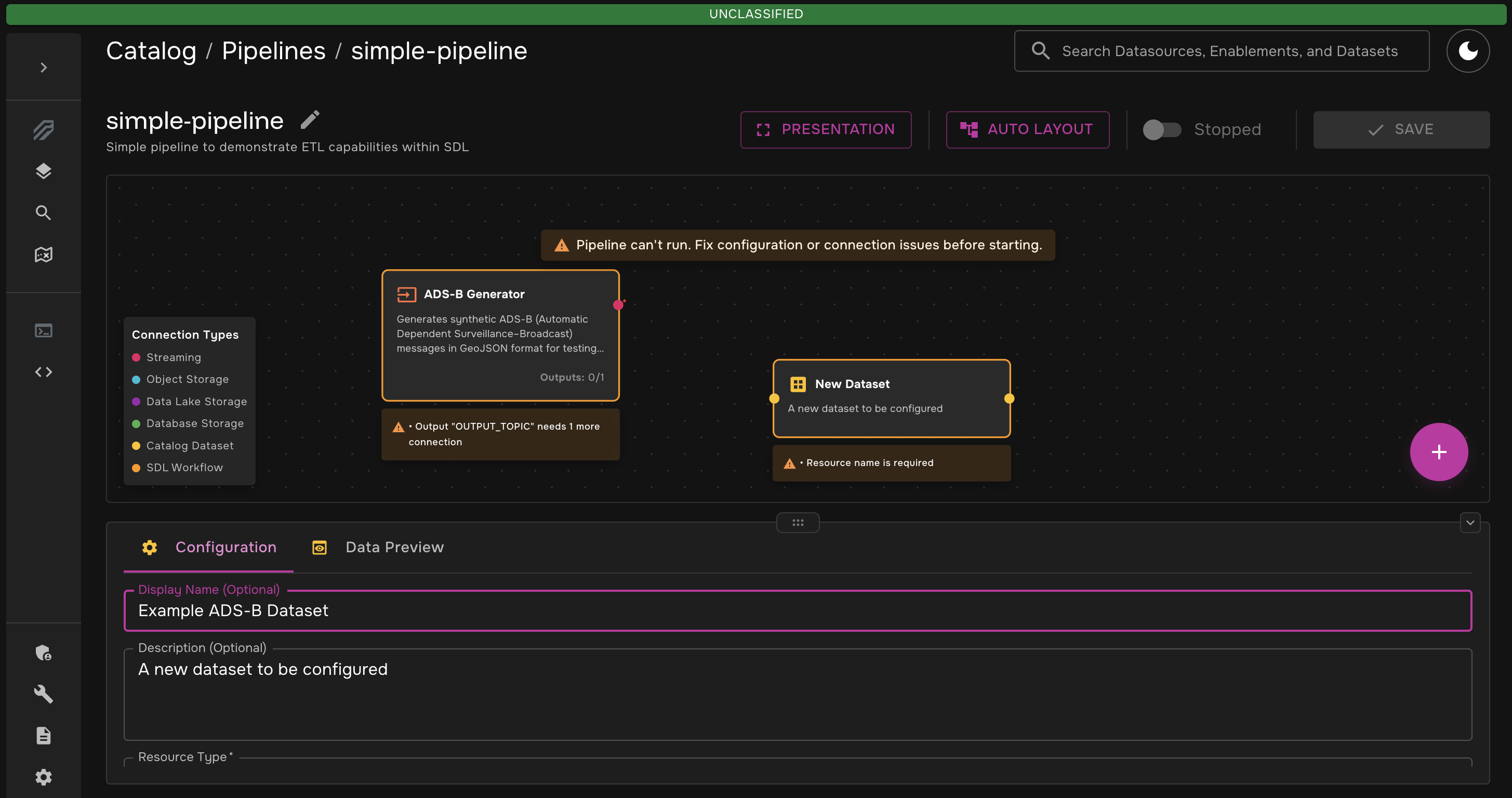Go to Pipelines breadcrumb

pyautogui.click(x=273, y=51)
